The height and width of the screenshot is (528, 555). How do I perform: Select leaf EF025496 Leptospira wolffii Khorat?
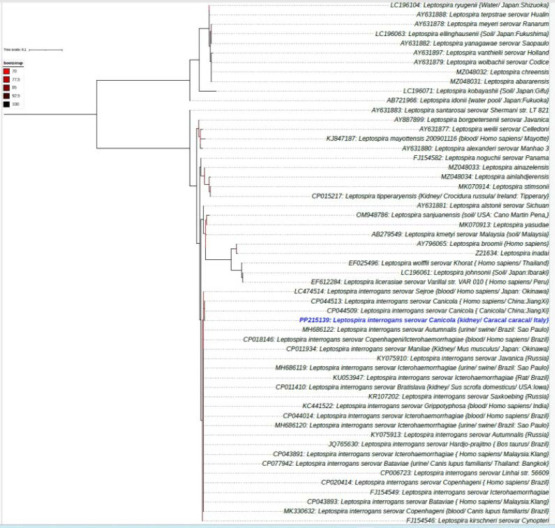(449, 263)
